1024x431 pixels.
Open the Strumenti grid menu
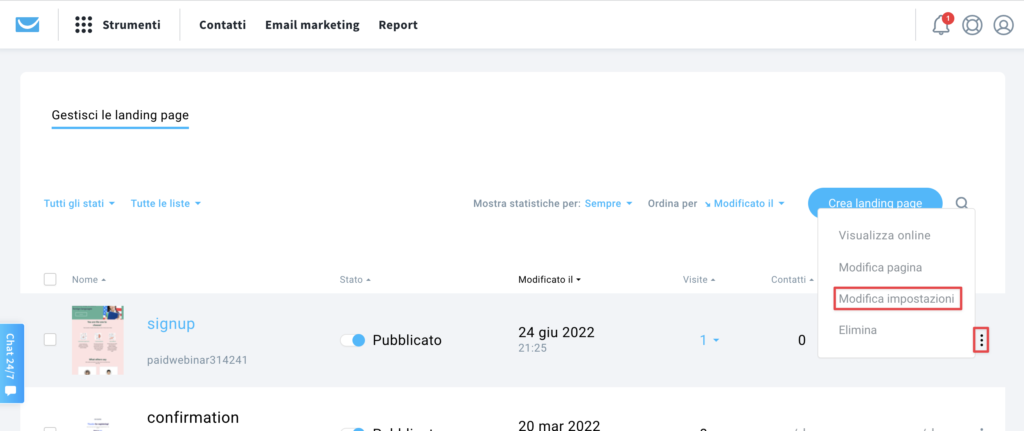(83, 25)
